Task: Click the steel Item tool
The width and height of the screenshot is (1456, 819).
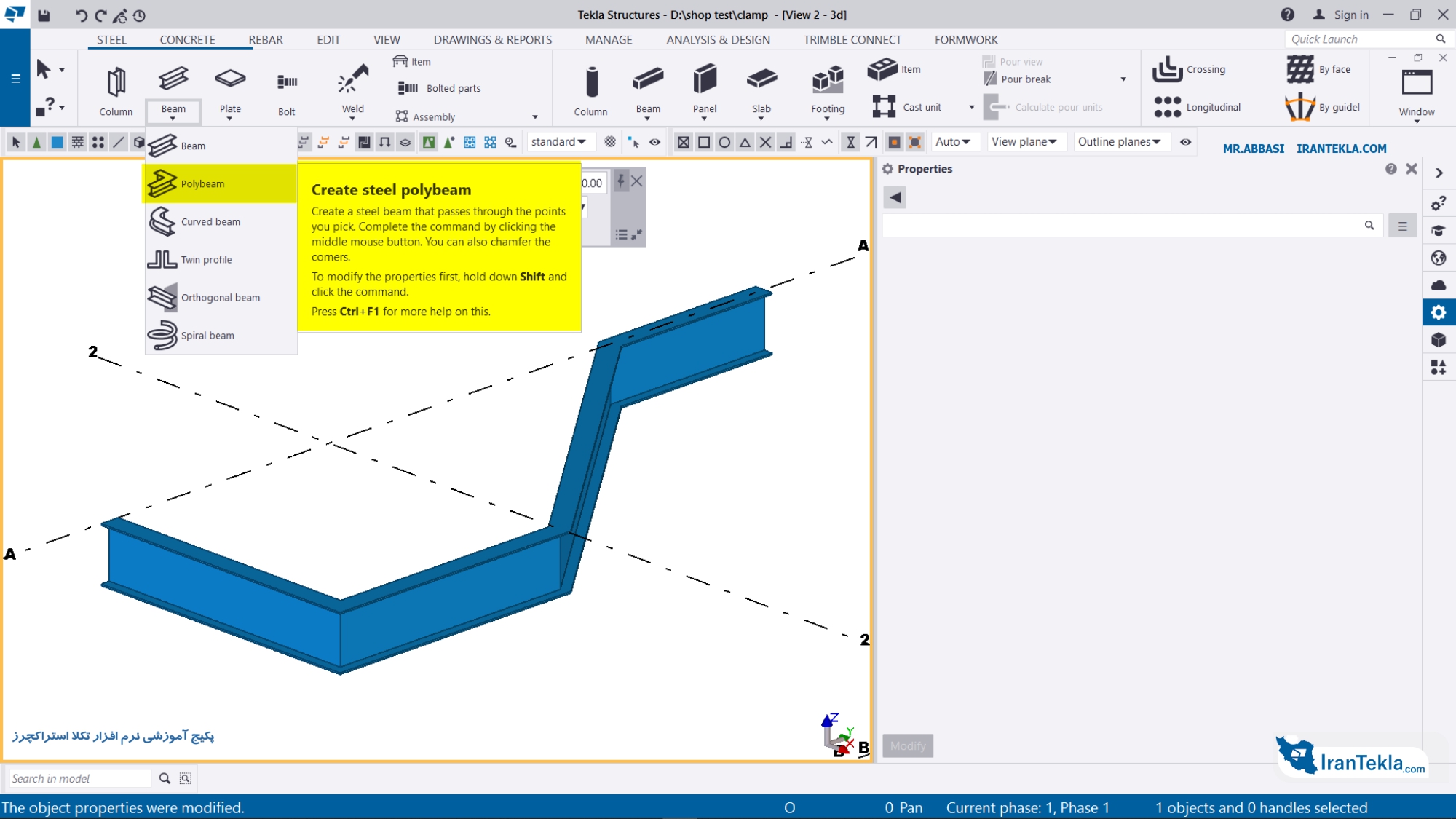Action: [412, 62]
